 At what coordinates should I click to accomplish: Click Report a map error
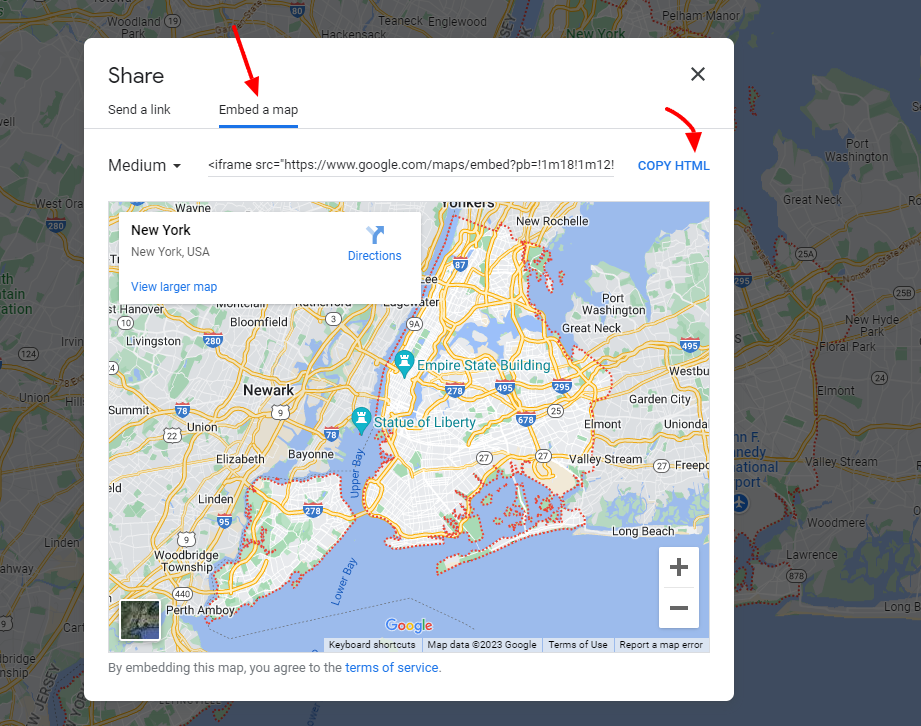(660, 645)
